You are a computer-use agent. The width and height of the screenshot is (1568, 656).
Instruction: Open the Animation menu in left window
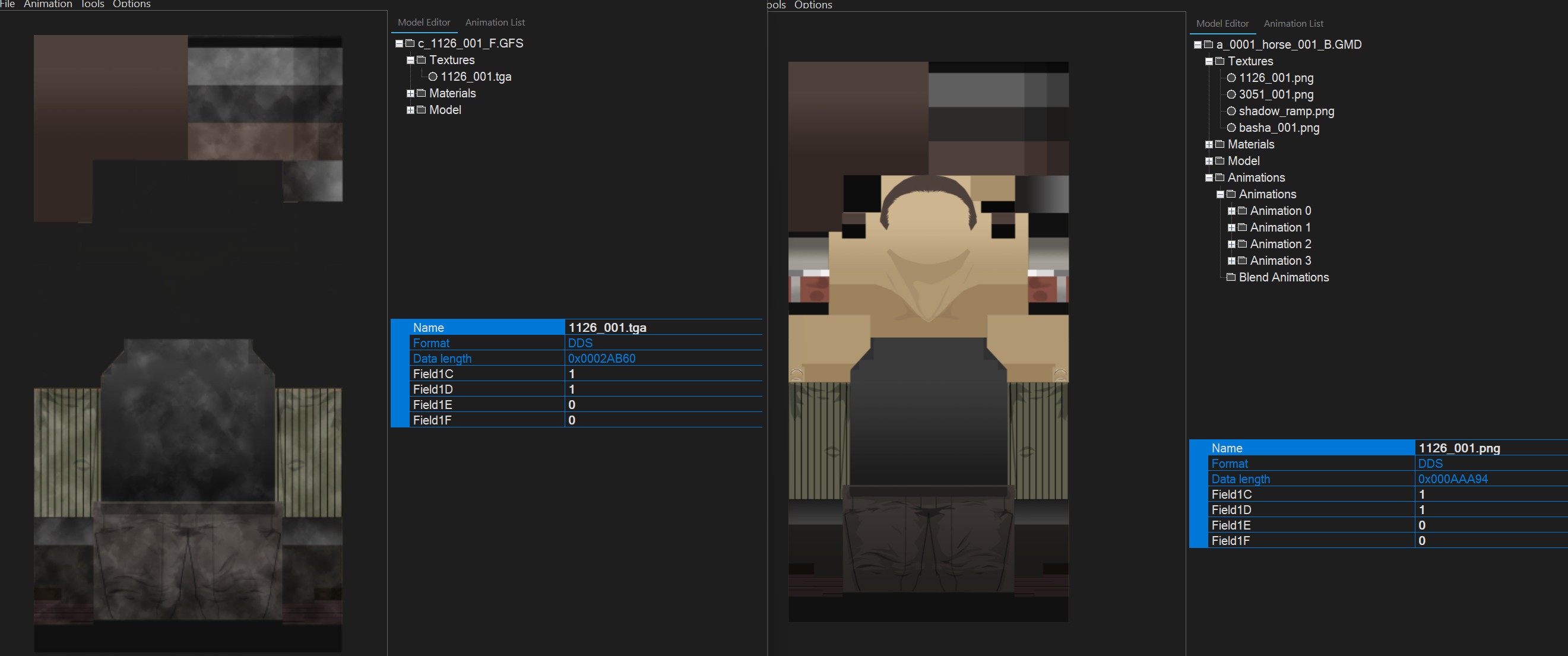[x=48, y=4]
